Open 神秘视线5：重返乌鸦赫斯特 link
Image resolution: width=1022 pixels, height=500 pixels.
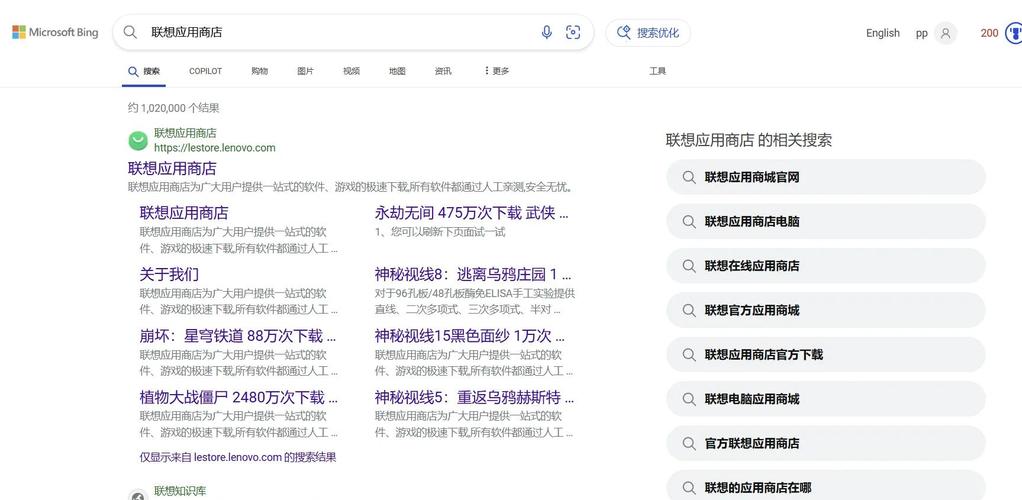pos(474,398)
